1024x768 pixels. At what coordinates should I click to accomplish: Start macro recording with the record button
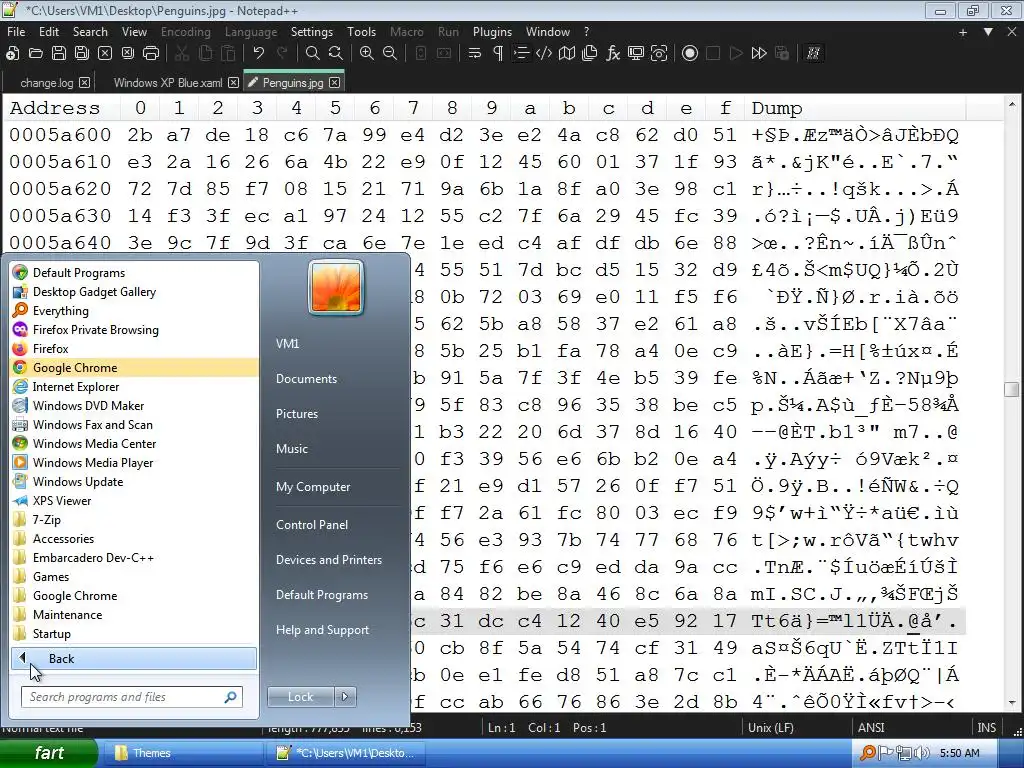coord(690,54)
